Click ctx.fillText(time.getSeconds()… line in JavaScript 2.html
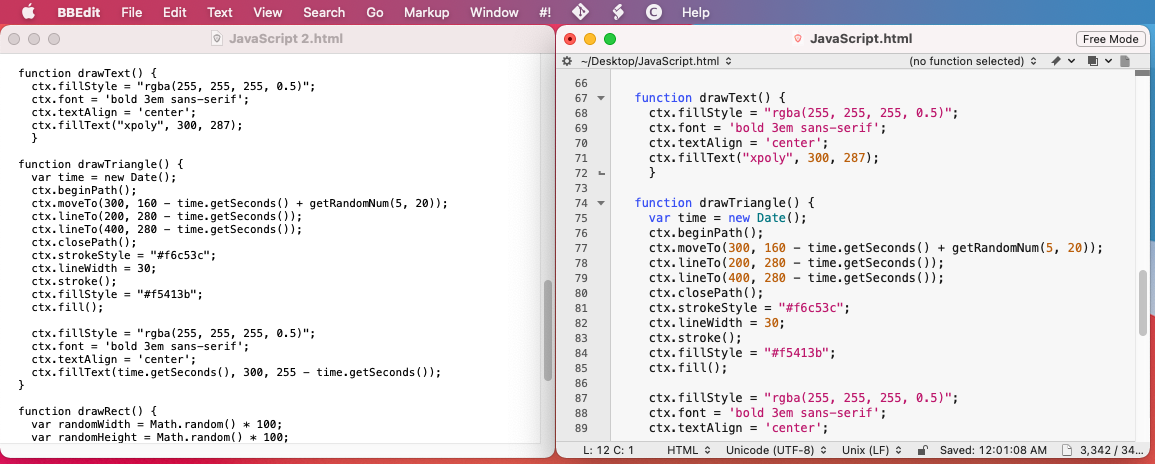1155x464 pixels. click(236, 372)
